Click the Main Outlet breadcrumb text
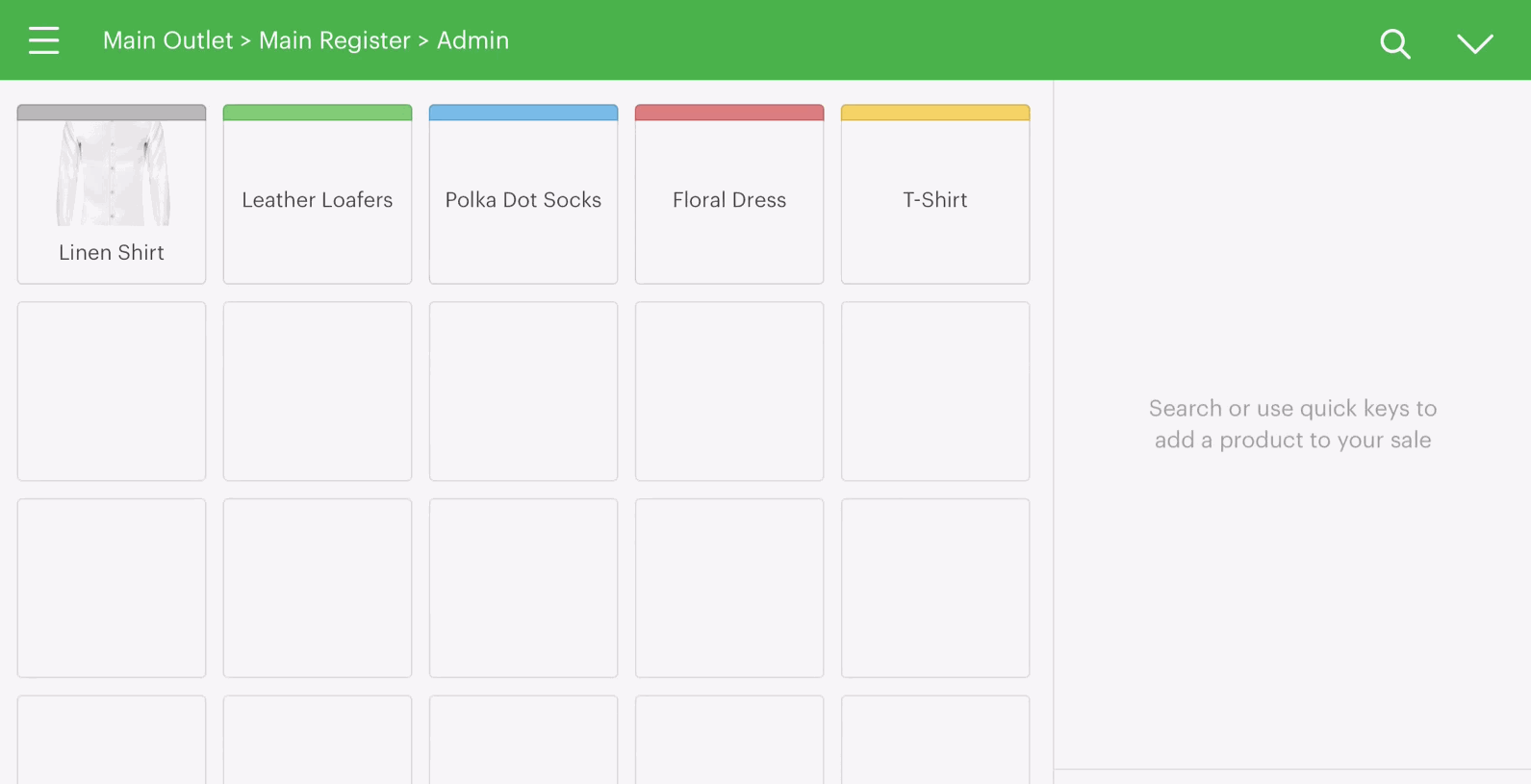 (x=168, y=40)
